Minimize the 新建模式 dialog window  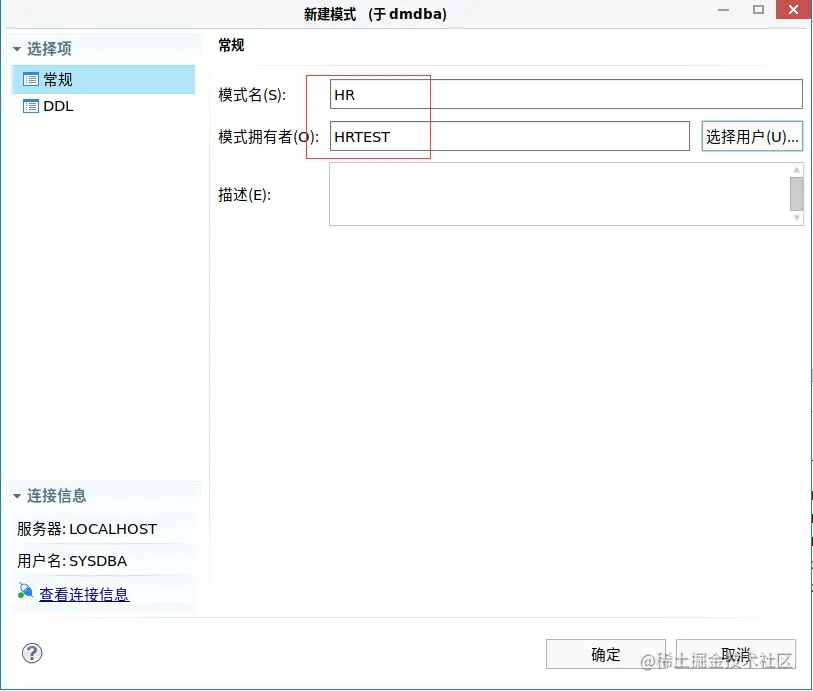pyautogui.click(x=723, y=10)
